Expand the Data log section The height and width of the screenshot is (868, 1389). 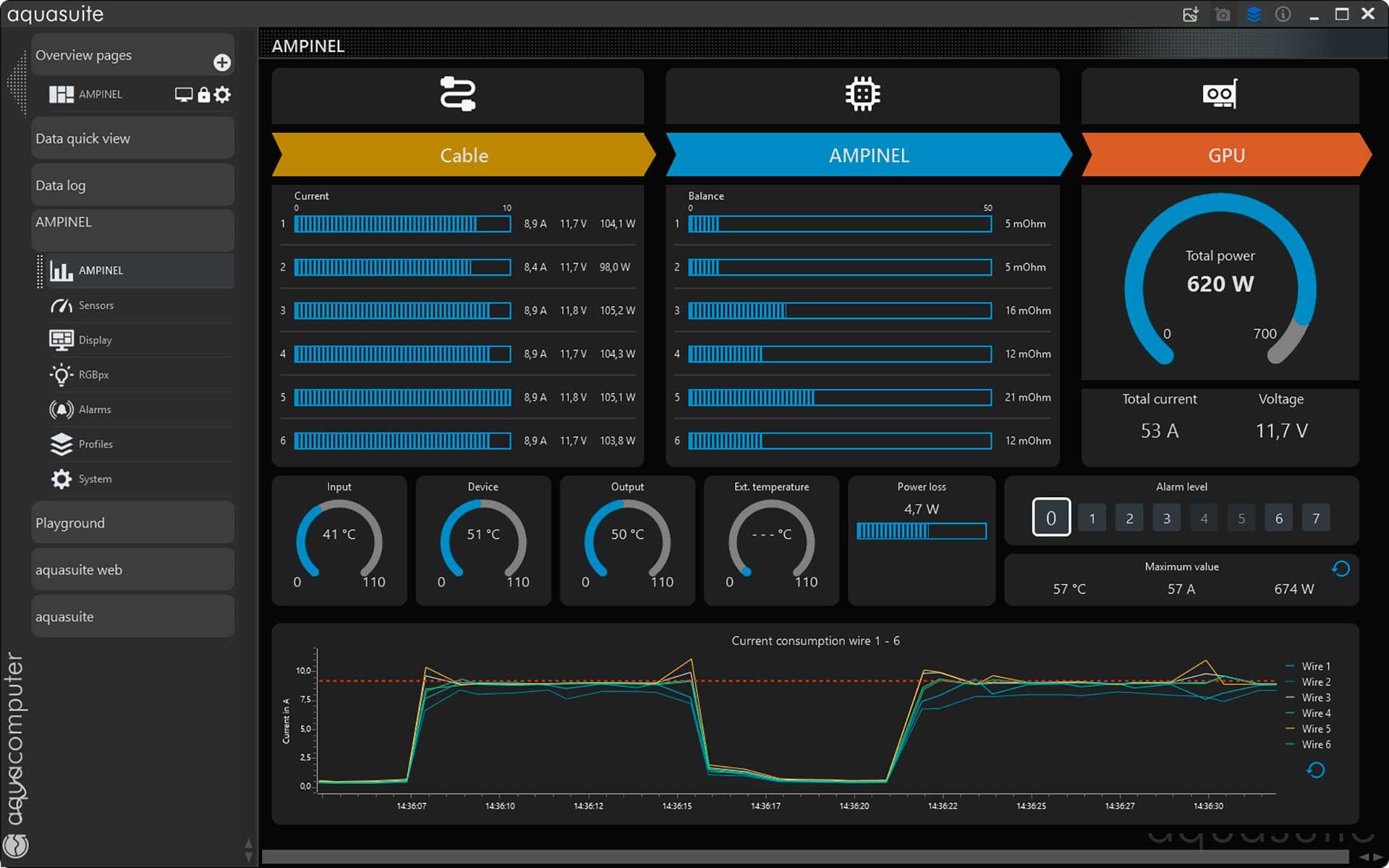pos(132,185)
